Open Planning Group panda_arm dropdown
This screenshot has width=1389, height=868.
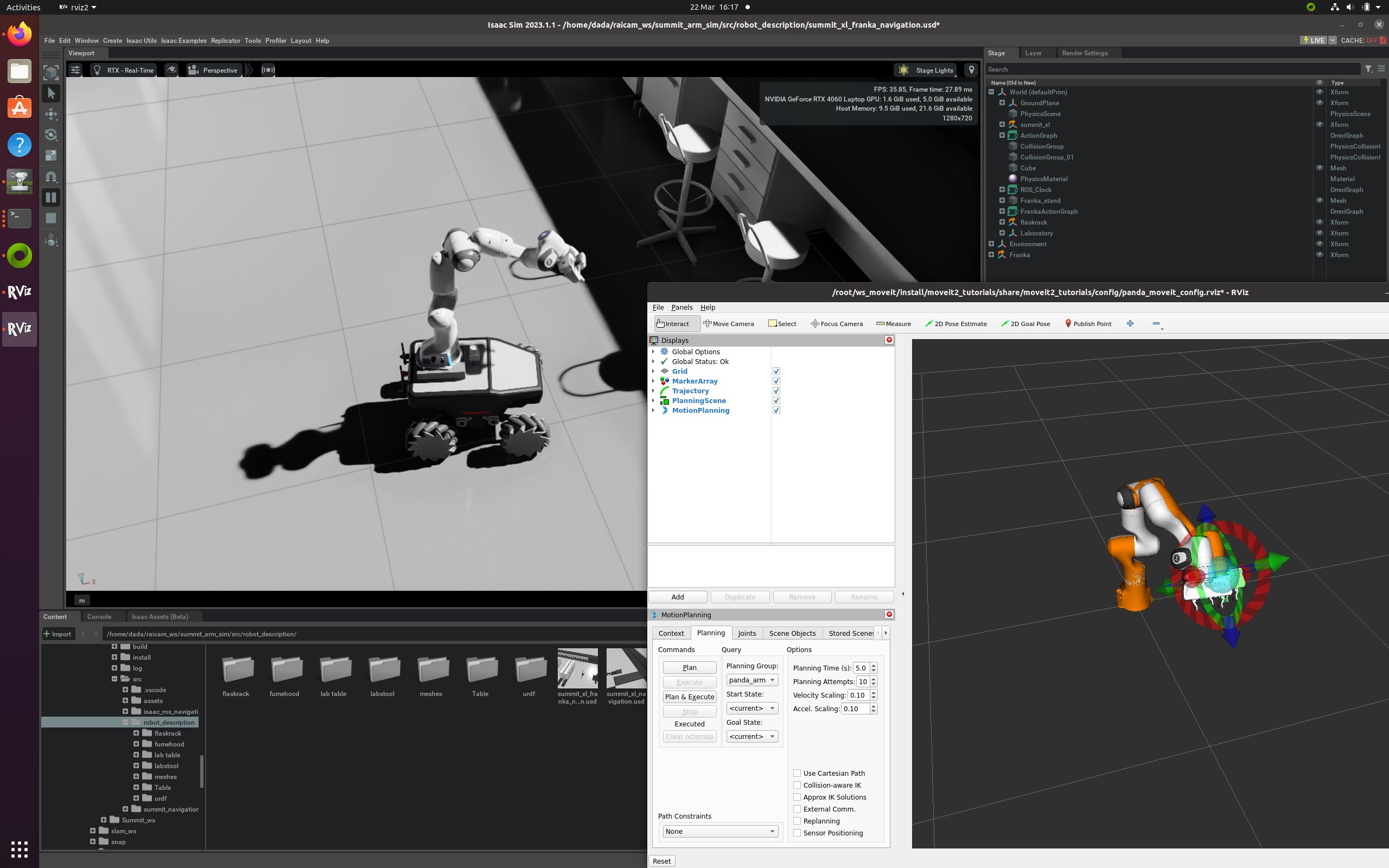click(752, 680)
